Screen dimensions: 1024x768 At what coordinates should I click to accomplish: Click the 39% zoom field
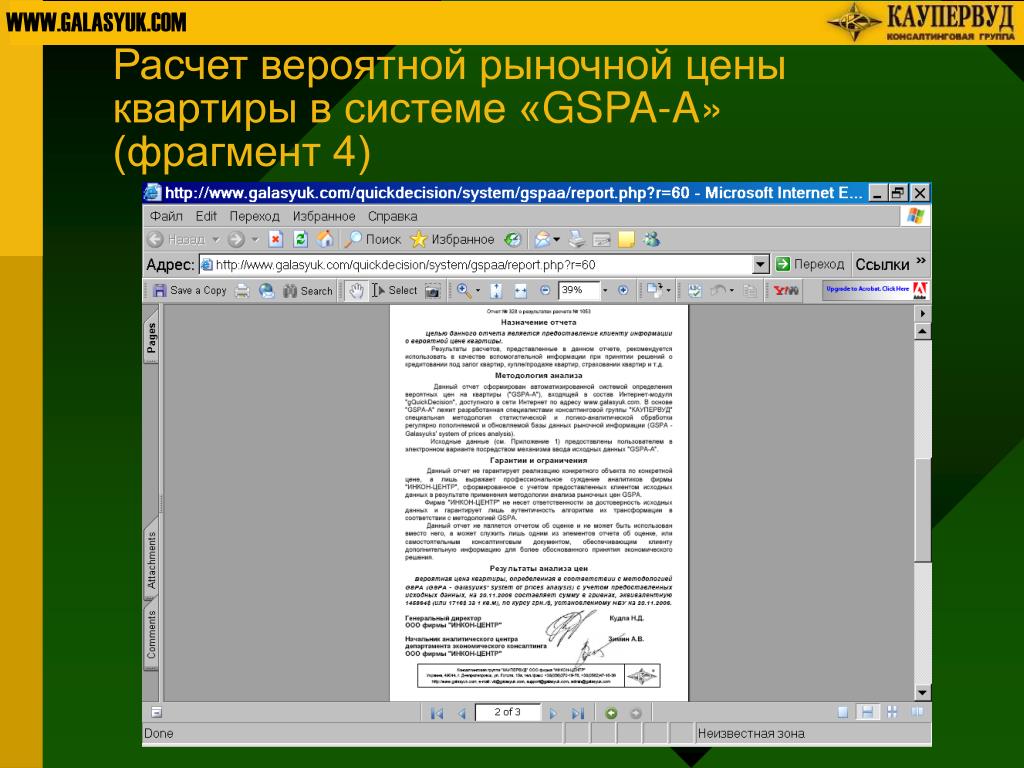[579, 291]
